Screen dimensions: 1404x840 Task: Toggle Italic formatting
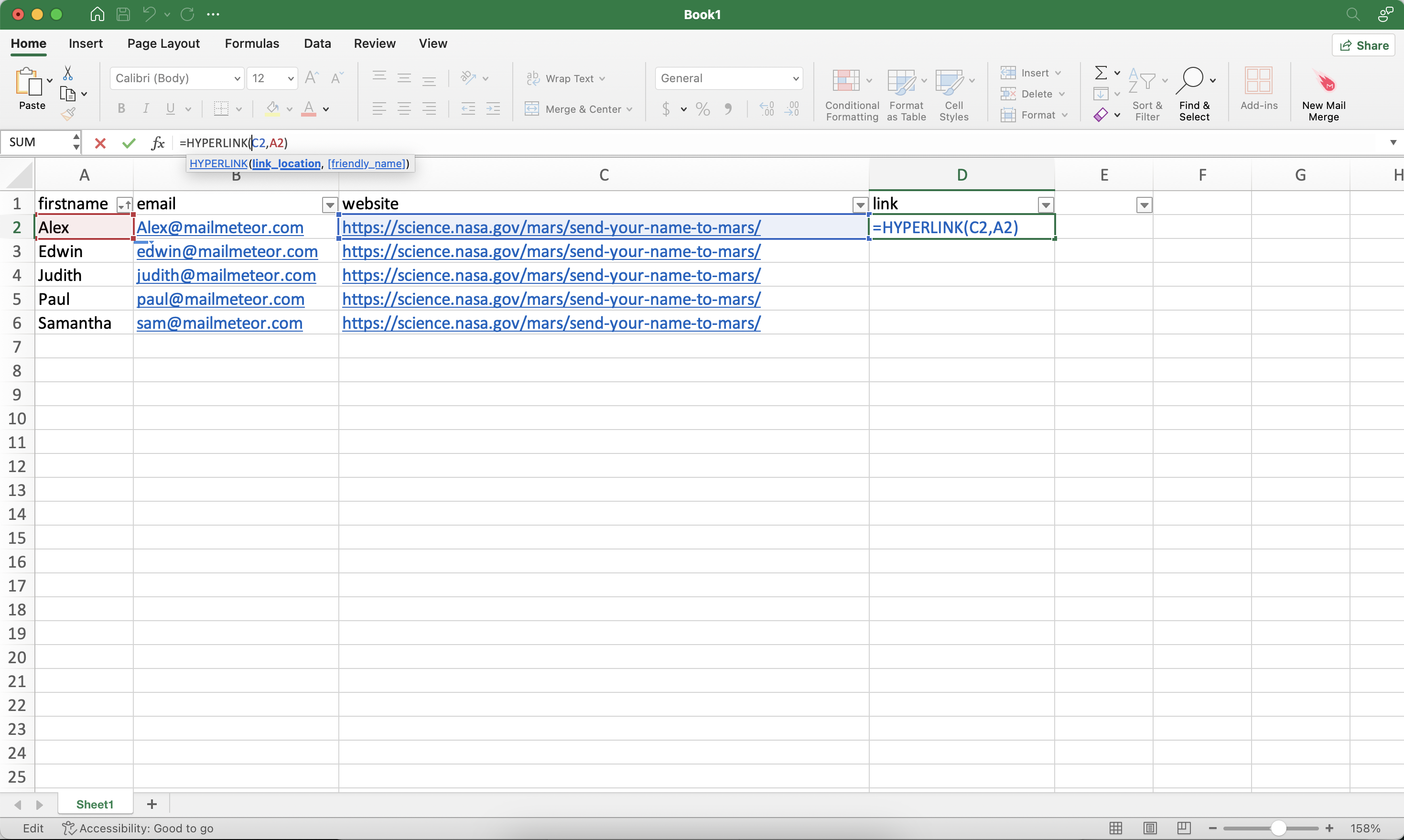pyautogui.click(x=146, y=108)
